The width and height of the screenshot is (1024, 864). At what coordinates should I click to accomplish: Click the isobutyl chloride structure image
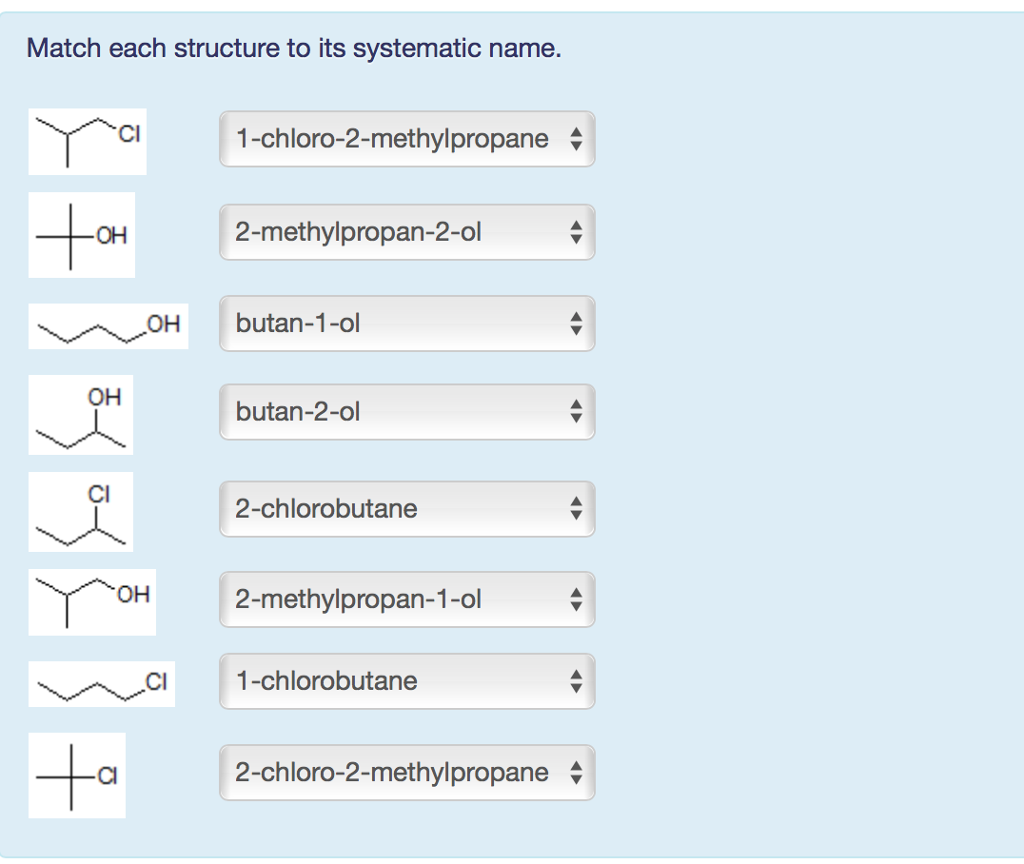pyautogui.click(x=88, y=141)
